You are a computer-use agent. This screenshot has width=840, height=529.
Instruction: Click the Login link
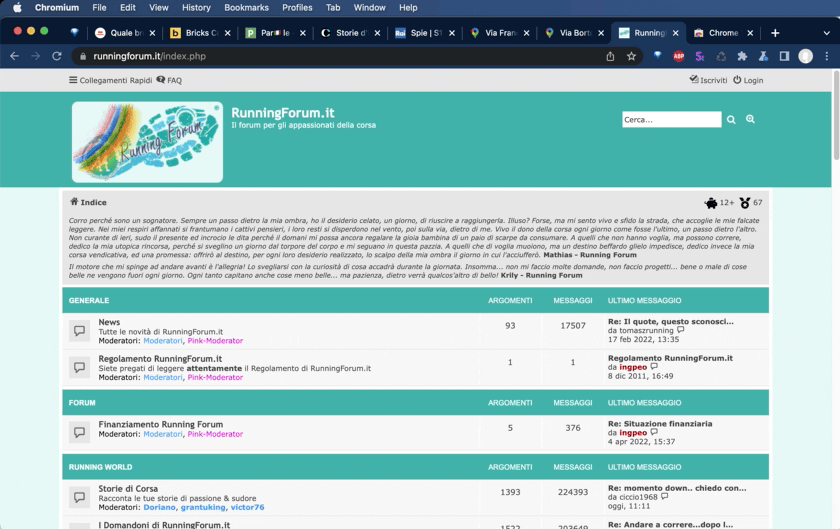(x=748, y=80)
